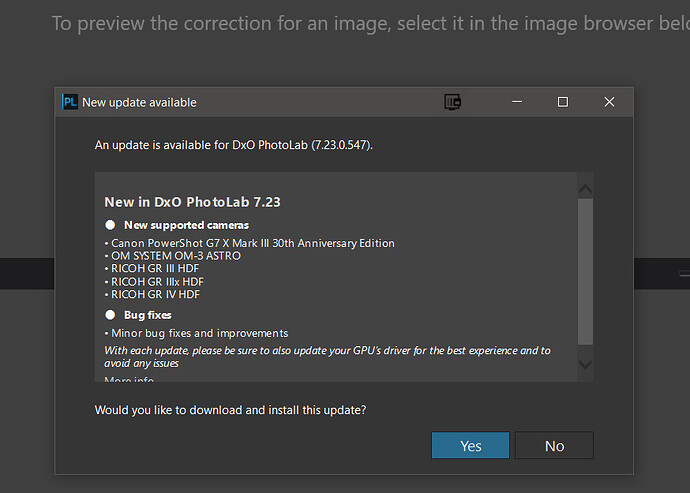Viewport: 690px width, 493px height.
Task: Click the release notes scroll up arrow
Action: pos(585,189)
